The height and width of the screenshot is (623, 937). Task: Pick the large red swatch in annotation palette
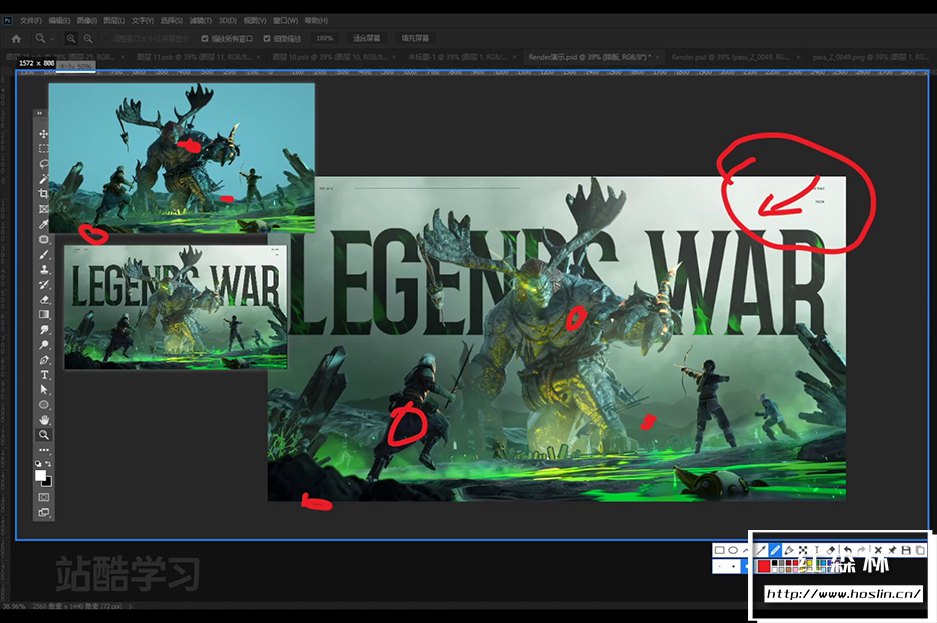763,566
